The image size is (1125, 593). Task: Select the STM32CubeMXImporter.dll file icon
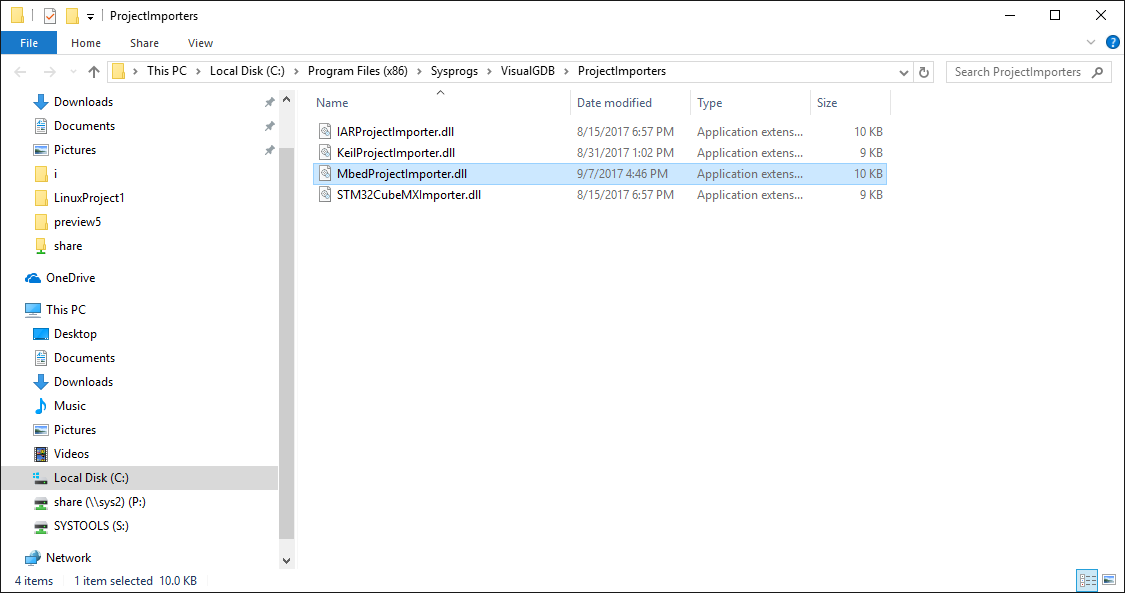pyautogui.click(x=325, y=194)
